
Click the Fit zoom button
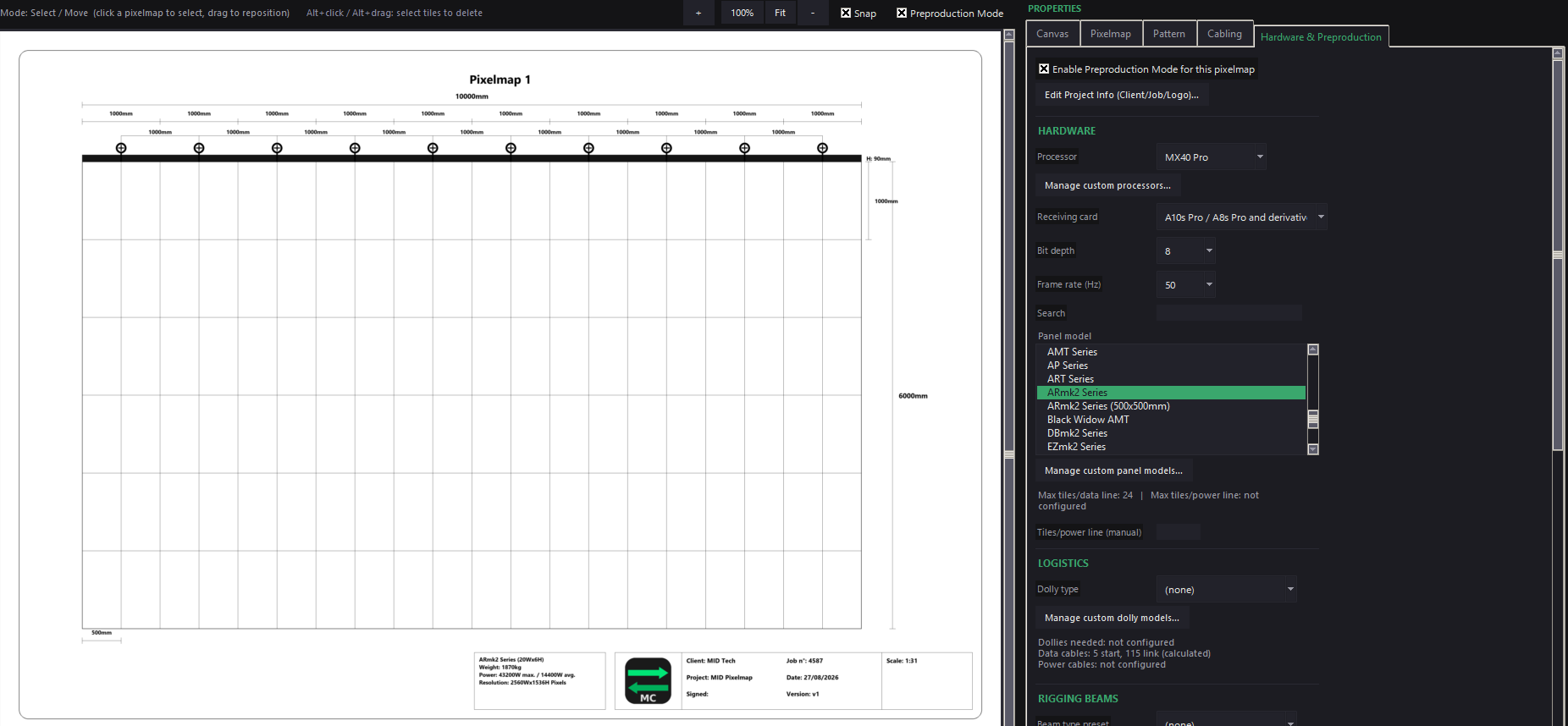(x=780, y=13)
